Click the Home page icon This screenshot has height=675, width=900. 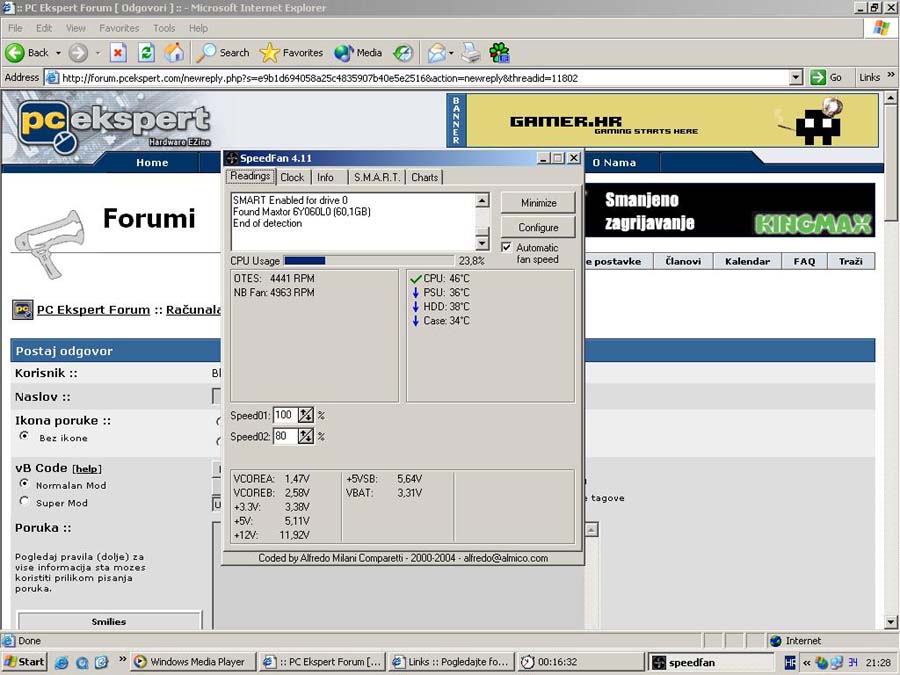coord(174,52)
